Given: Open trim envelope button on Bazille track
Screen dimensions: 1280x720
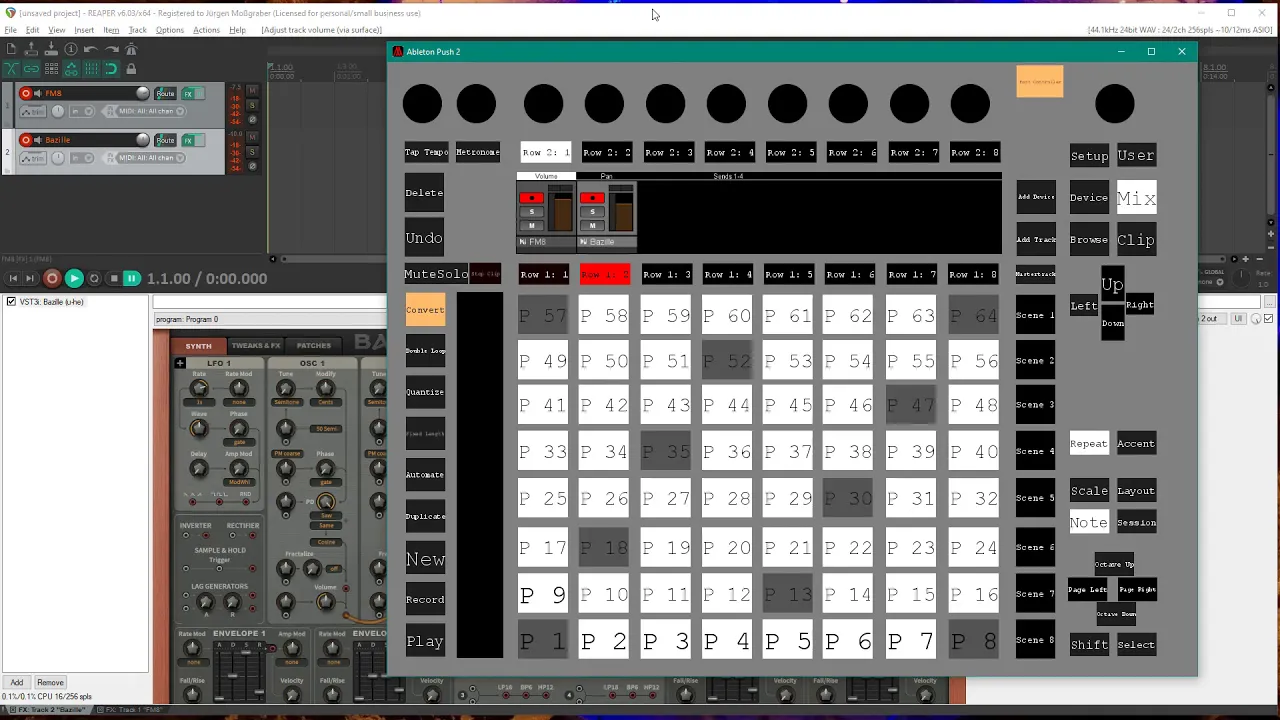Looking at the screenshot, I should pyautogui.click(x=33, y=158).
